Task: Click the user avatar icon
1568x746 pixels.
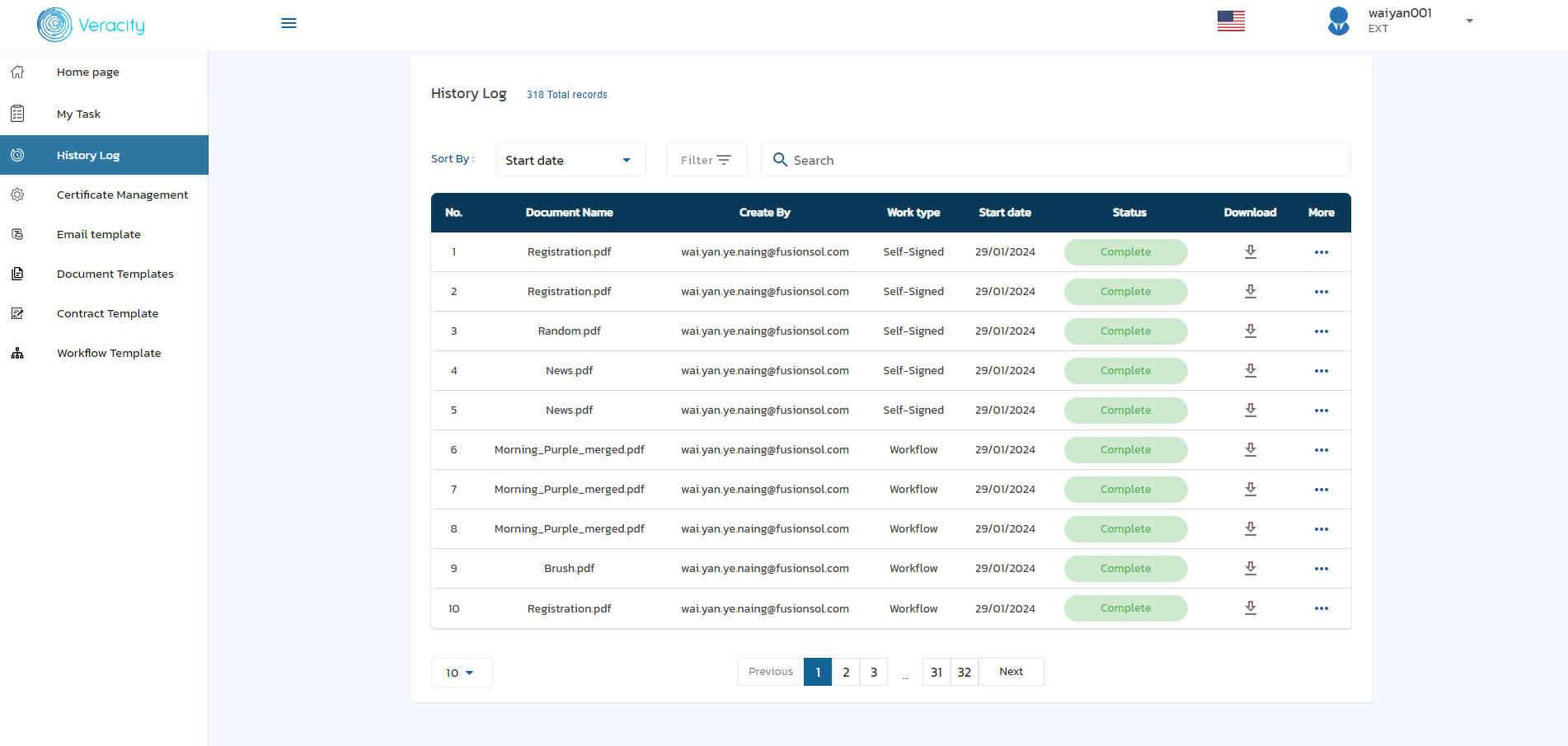Action: 1338,21
